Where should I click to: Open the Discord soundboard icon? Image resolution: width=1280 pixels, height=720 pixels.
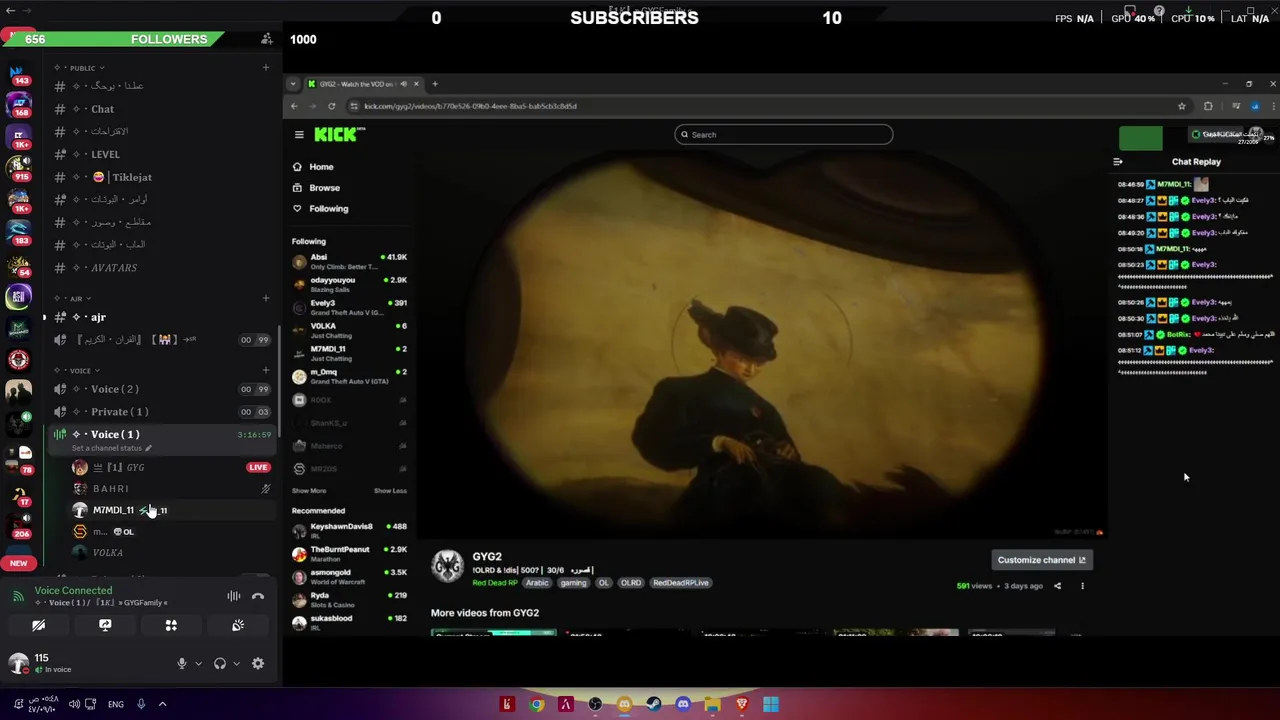point(238,625)
